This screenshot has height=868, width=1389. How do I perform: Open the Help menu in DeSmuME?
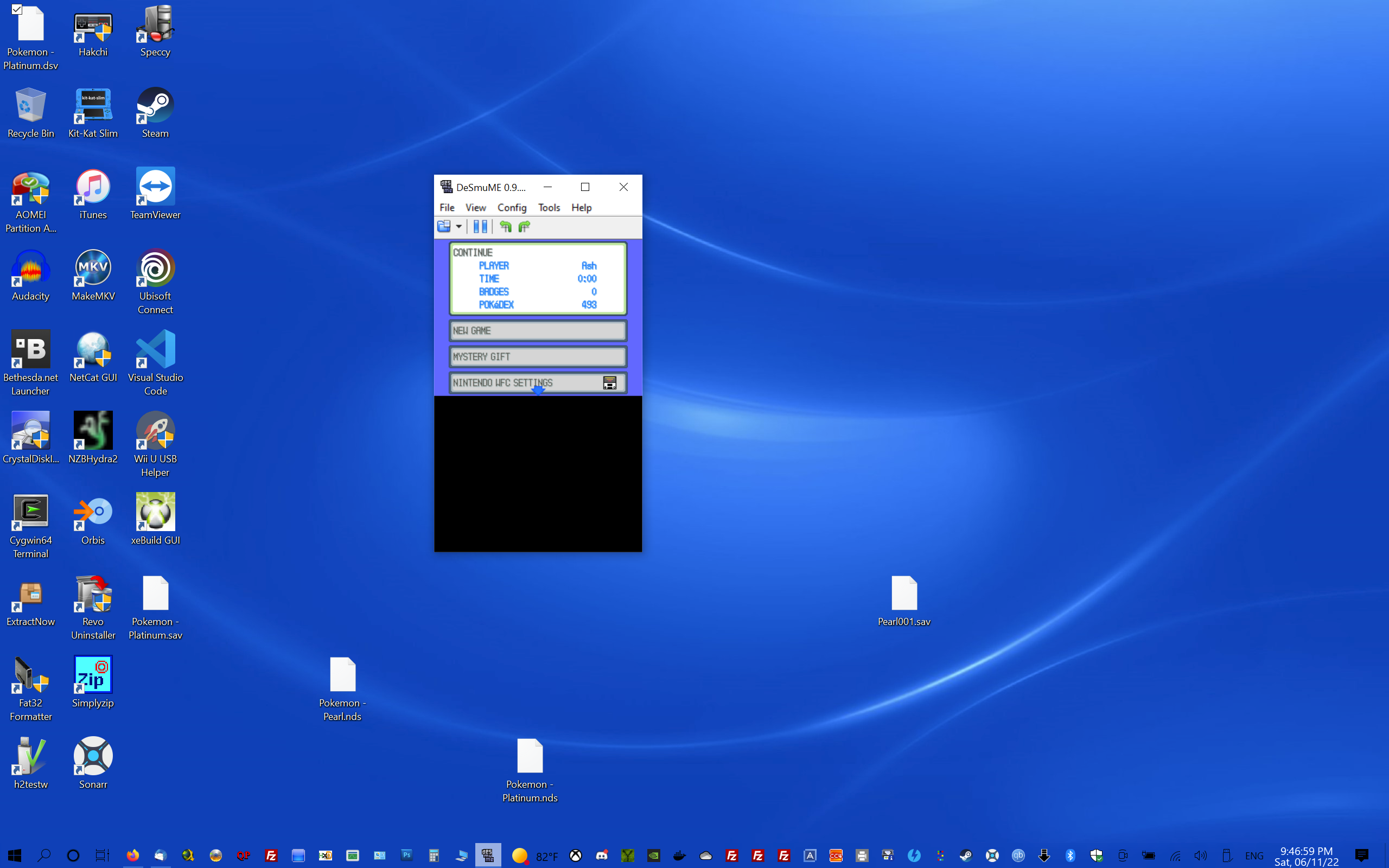(581, 207)
